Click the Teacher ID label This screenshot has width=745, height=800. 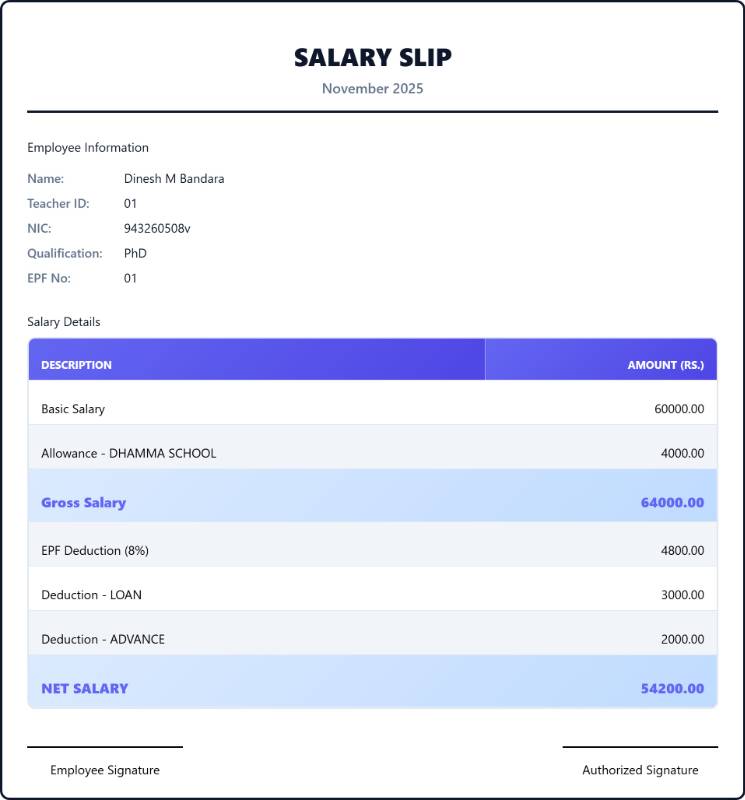[x=58, y=204]
